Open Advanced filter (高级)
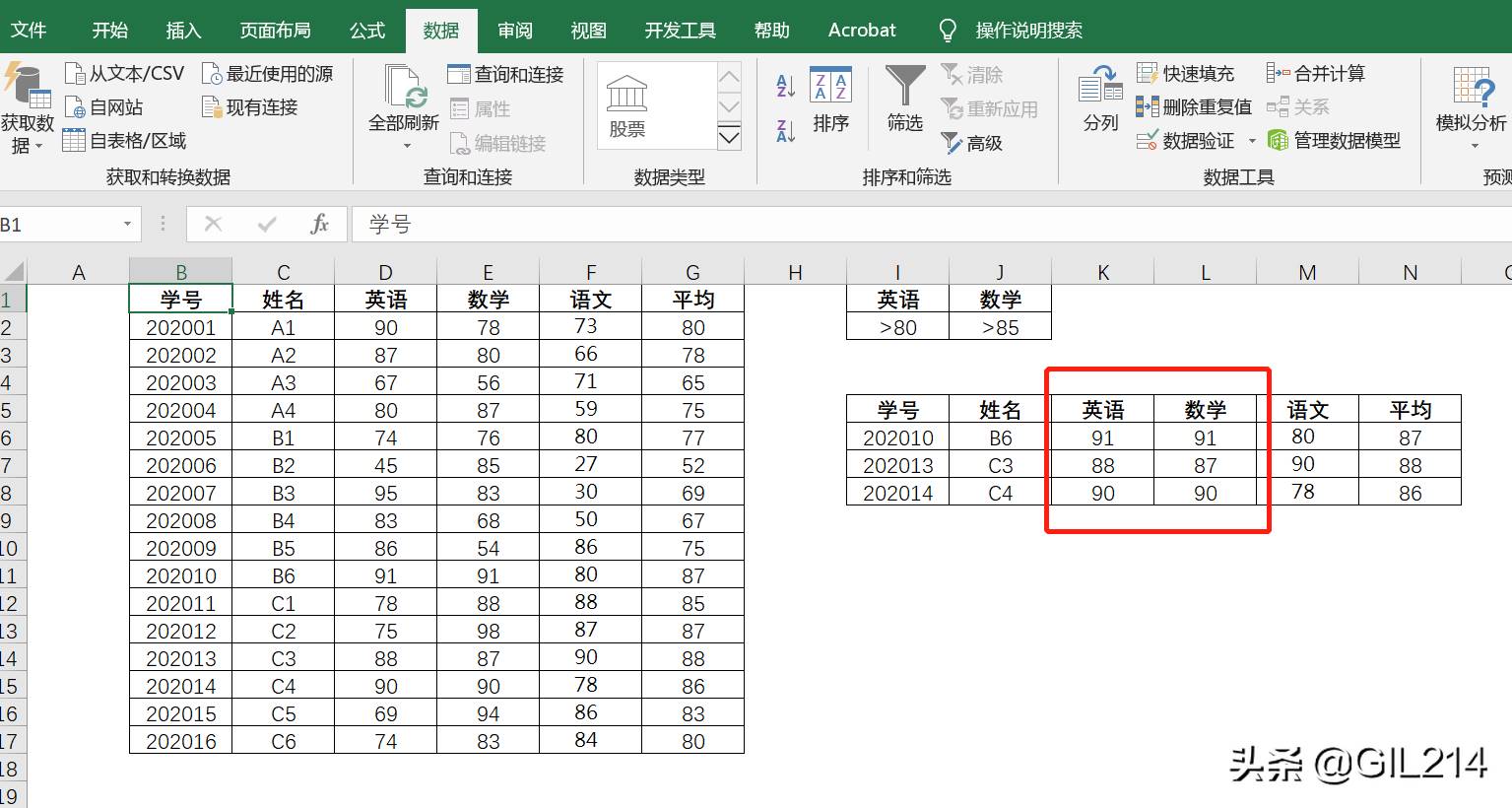This screenshot has width=1512, height=808. (x=972, y=144)
